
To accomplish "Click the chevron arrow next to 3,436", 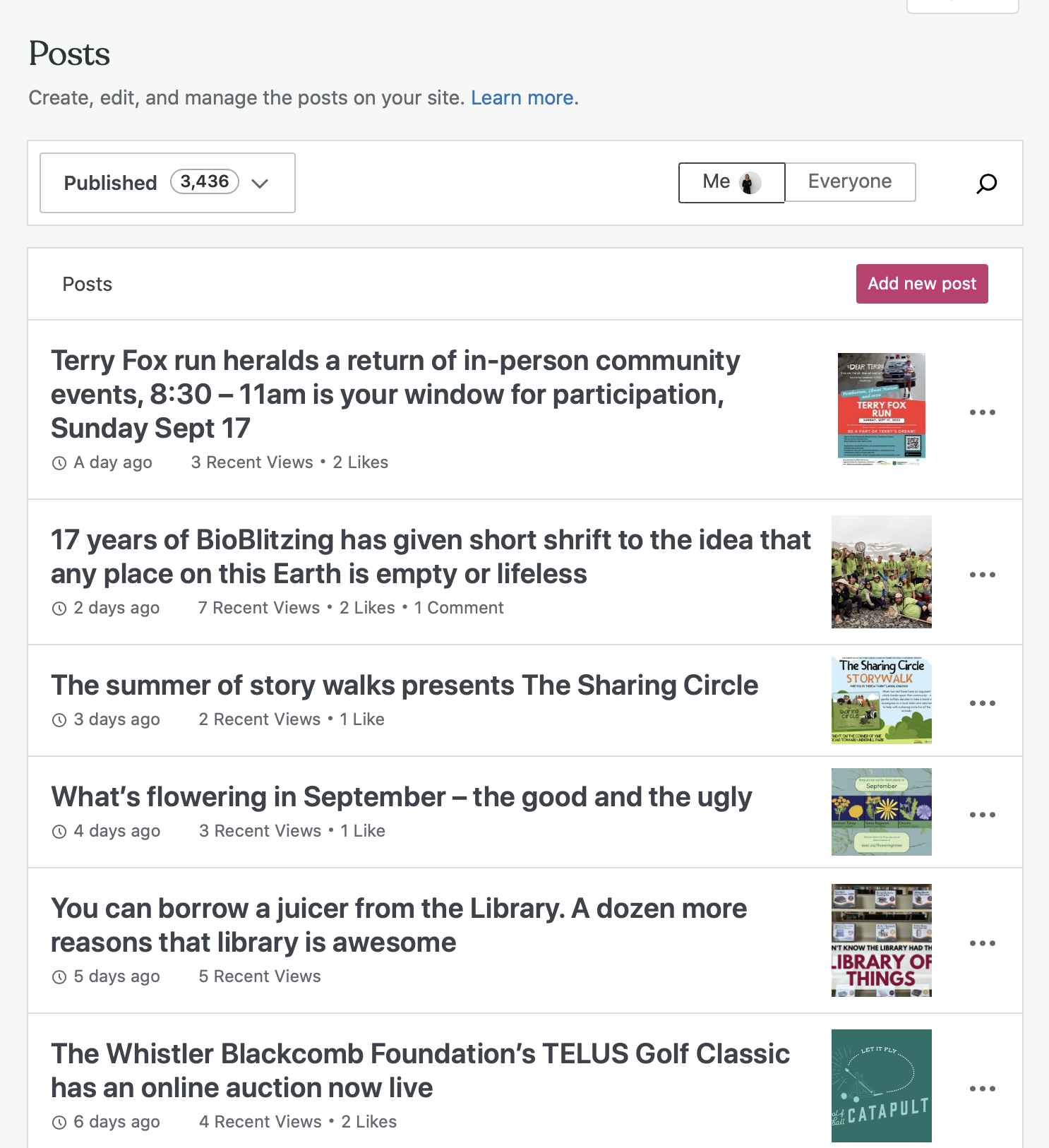I will (x=260, y=184).
